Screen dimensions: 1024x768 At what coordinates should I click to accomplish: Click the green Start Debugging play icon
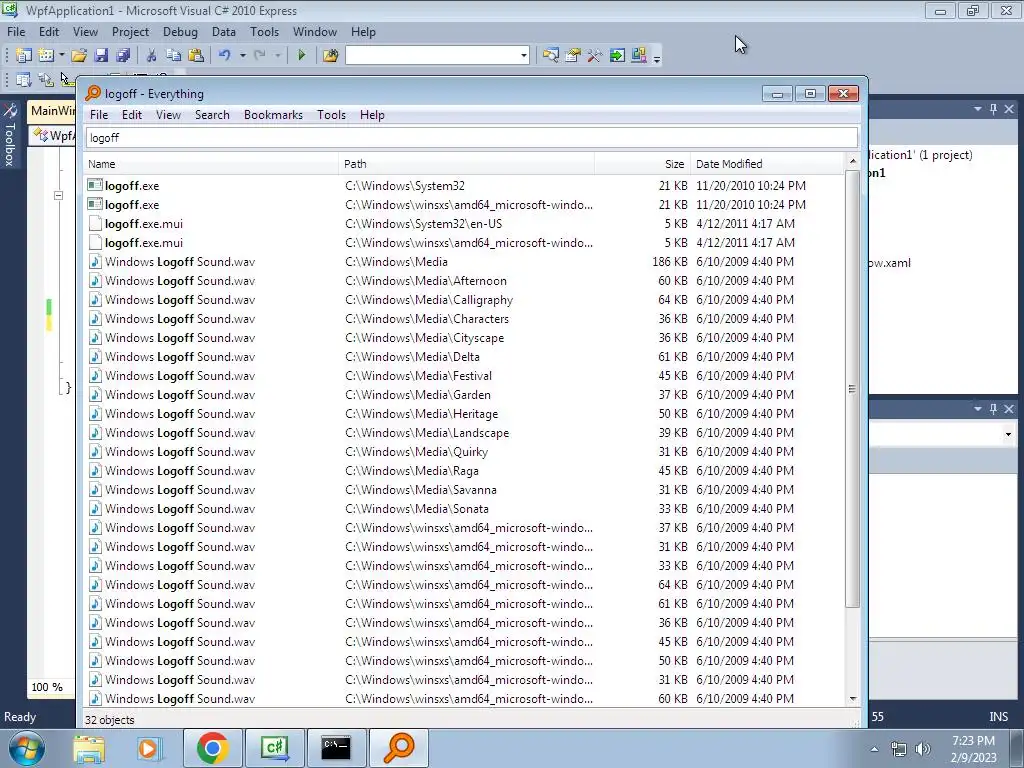[x=302, y=56]
